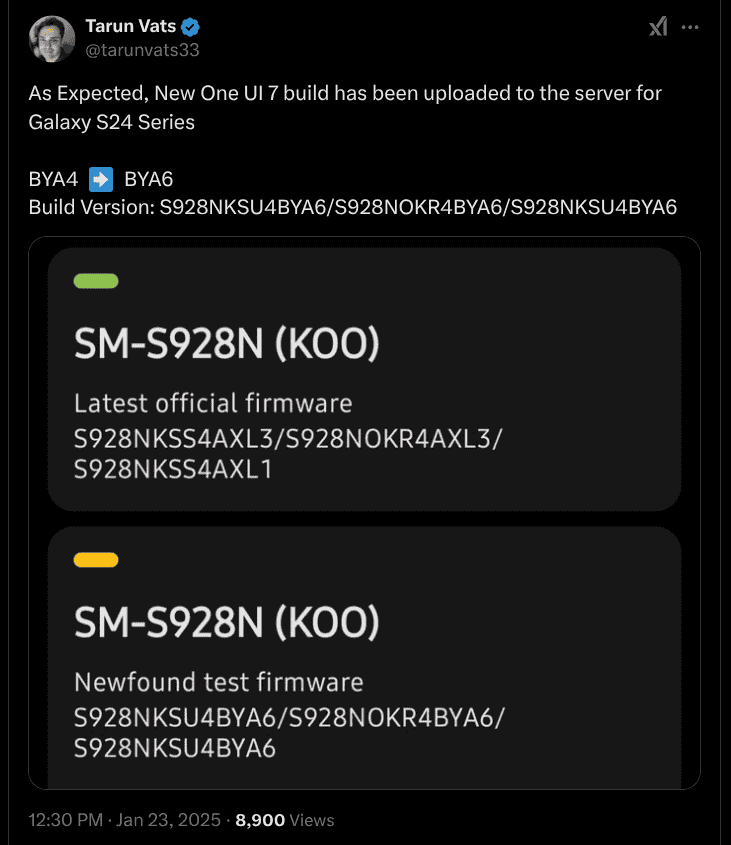Click the Newfound test firmware label
This screenshot has width=731, height=845.
[218, 682]
